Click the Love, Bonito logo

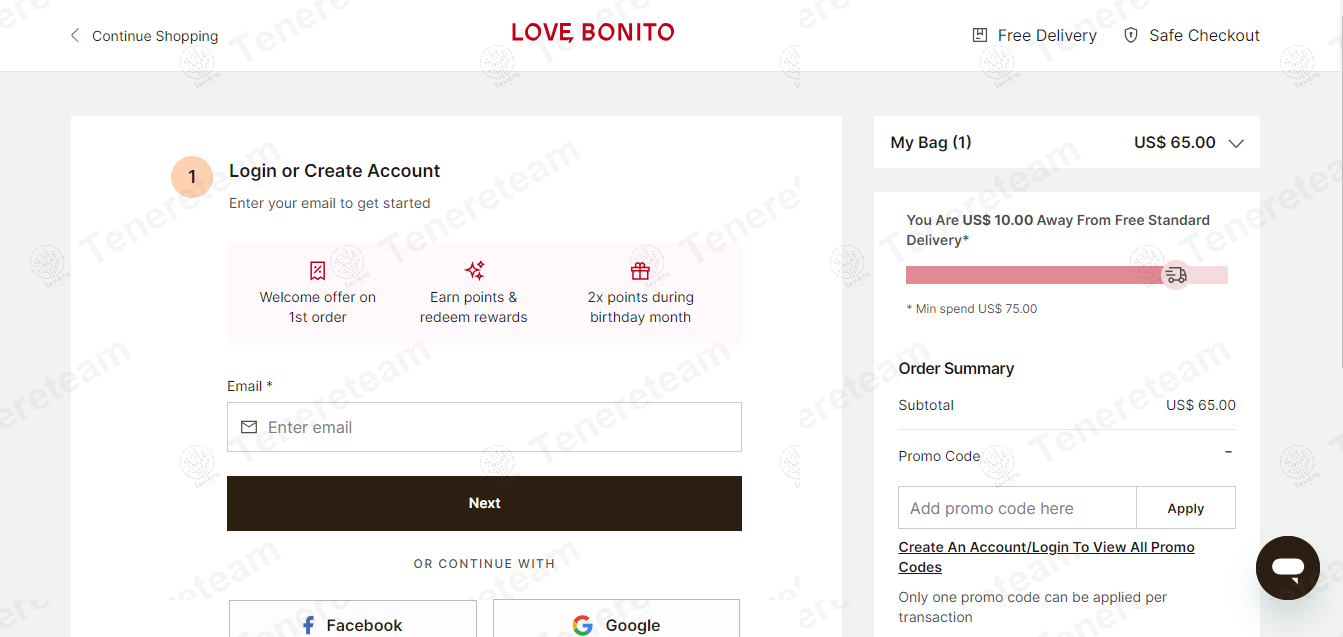pos(593,33)
